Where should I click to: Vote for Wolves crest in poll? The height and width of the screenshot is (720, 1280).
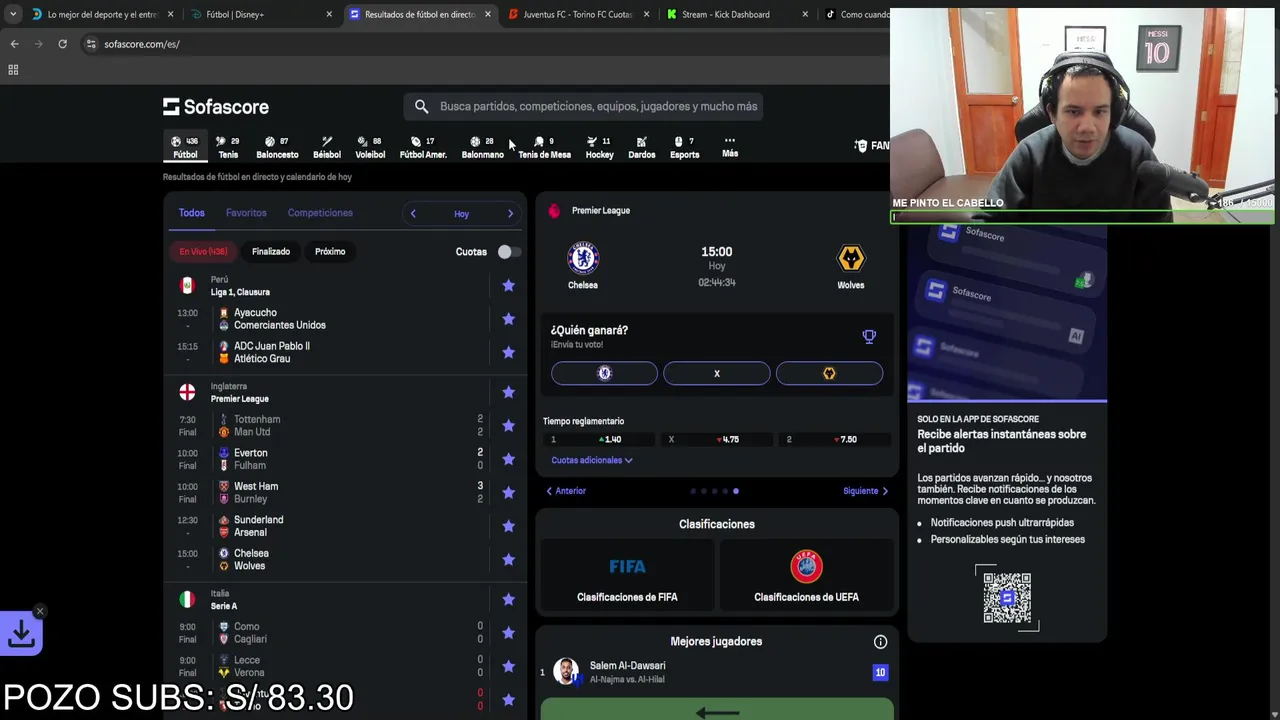tap(829, 373)
